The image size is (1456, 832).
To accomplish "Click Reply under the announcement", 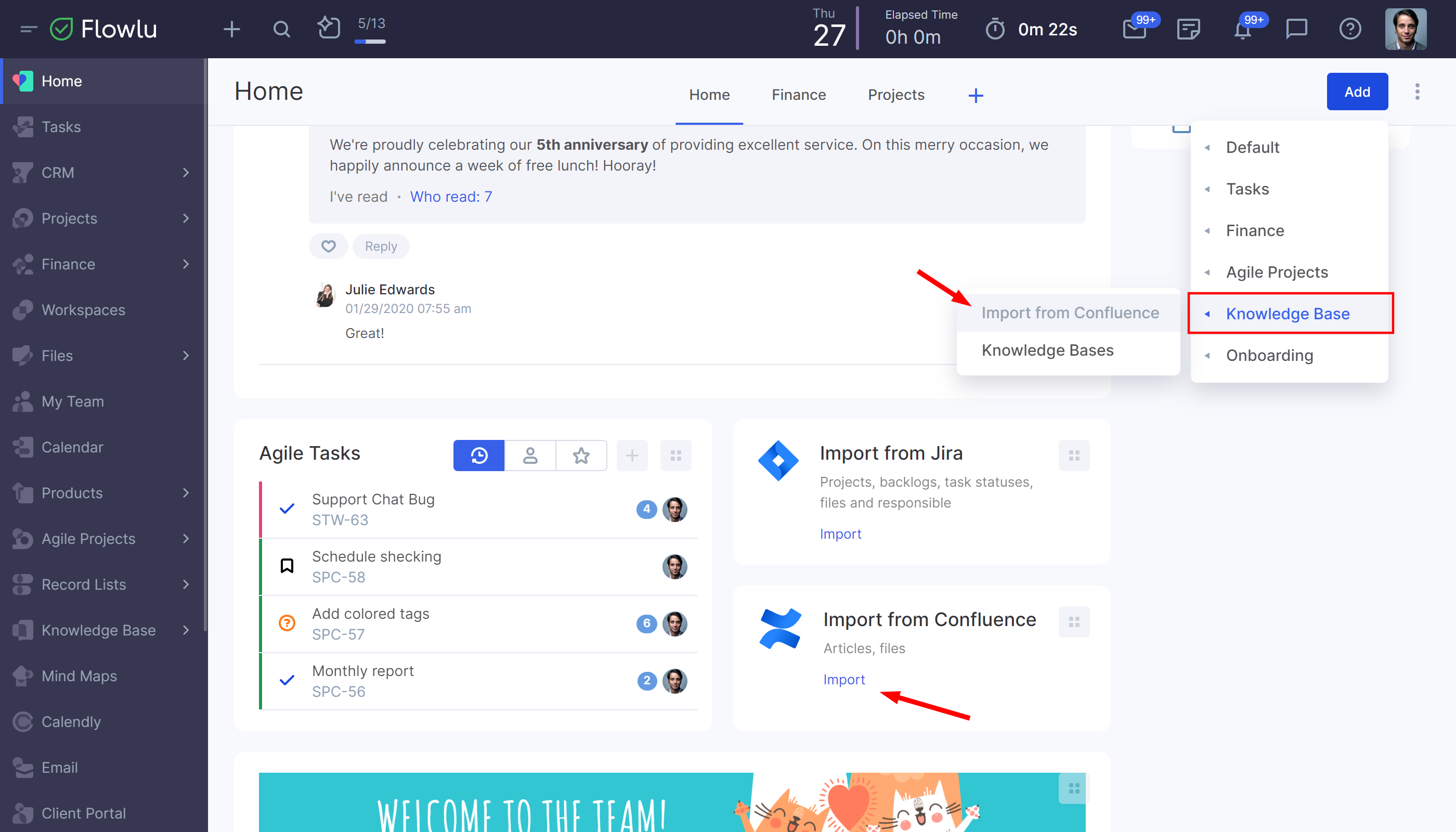I will (381, 246).
